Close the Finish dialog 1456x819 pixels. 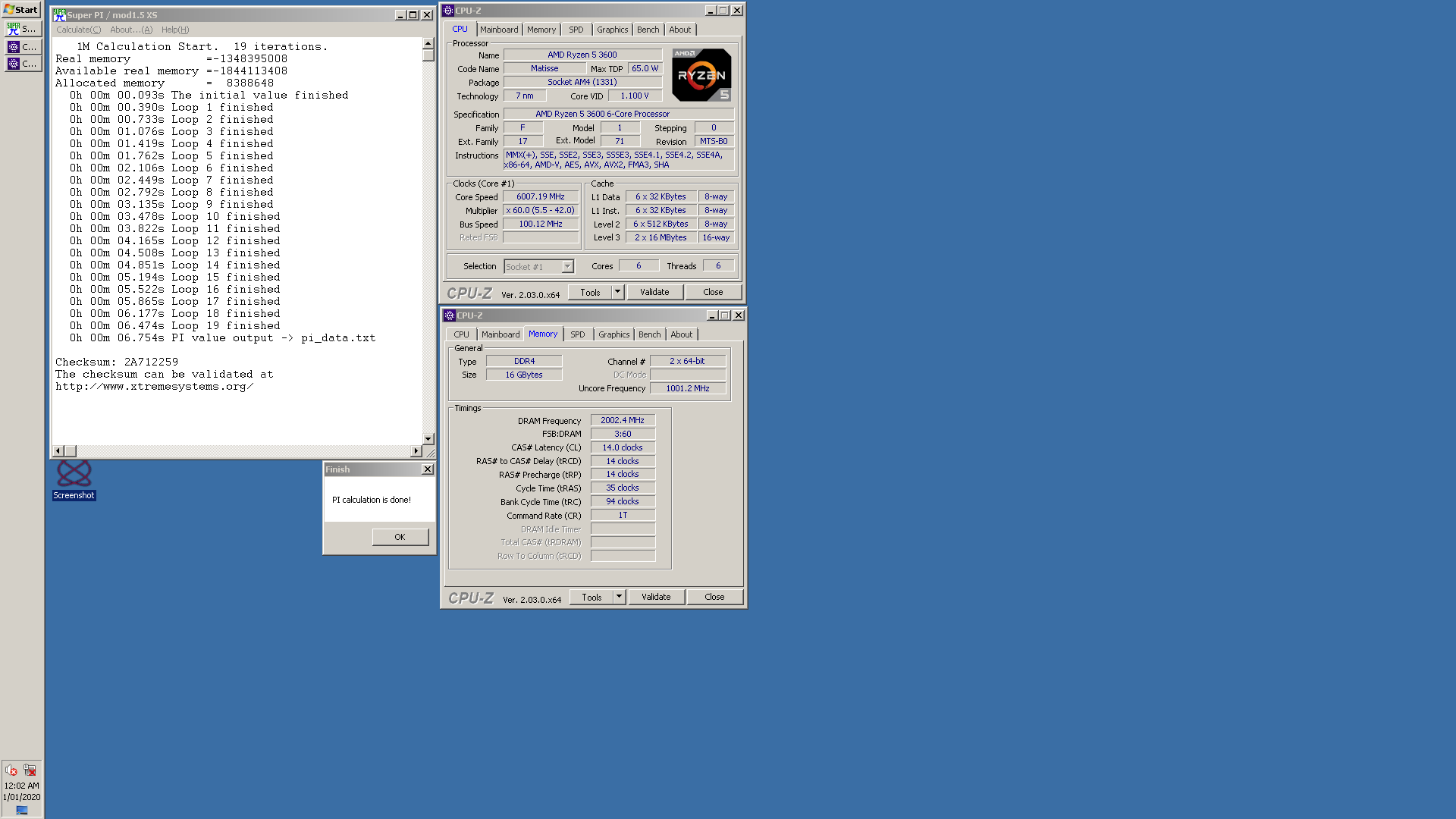click(428, 469)
